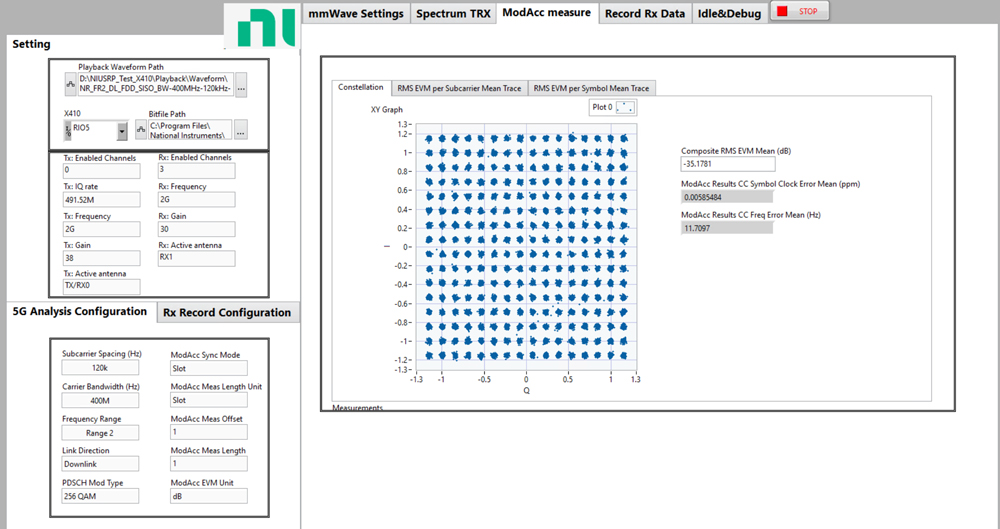This screenshot has height=529, width=1000.
Task: Click the Bitfile Path browse button
Action: (x=241, y=130)
